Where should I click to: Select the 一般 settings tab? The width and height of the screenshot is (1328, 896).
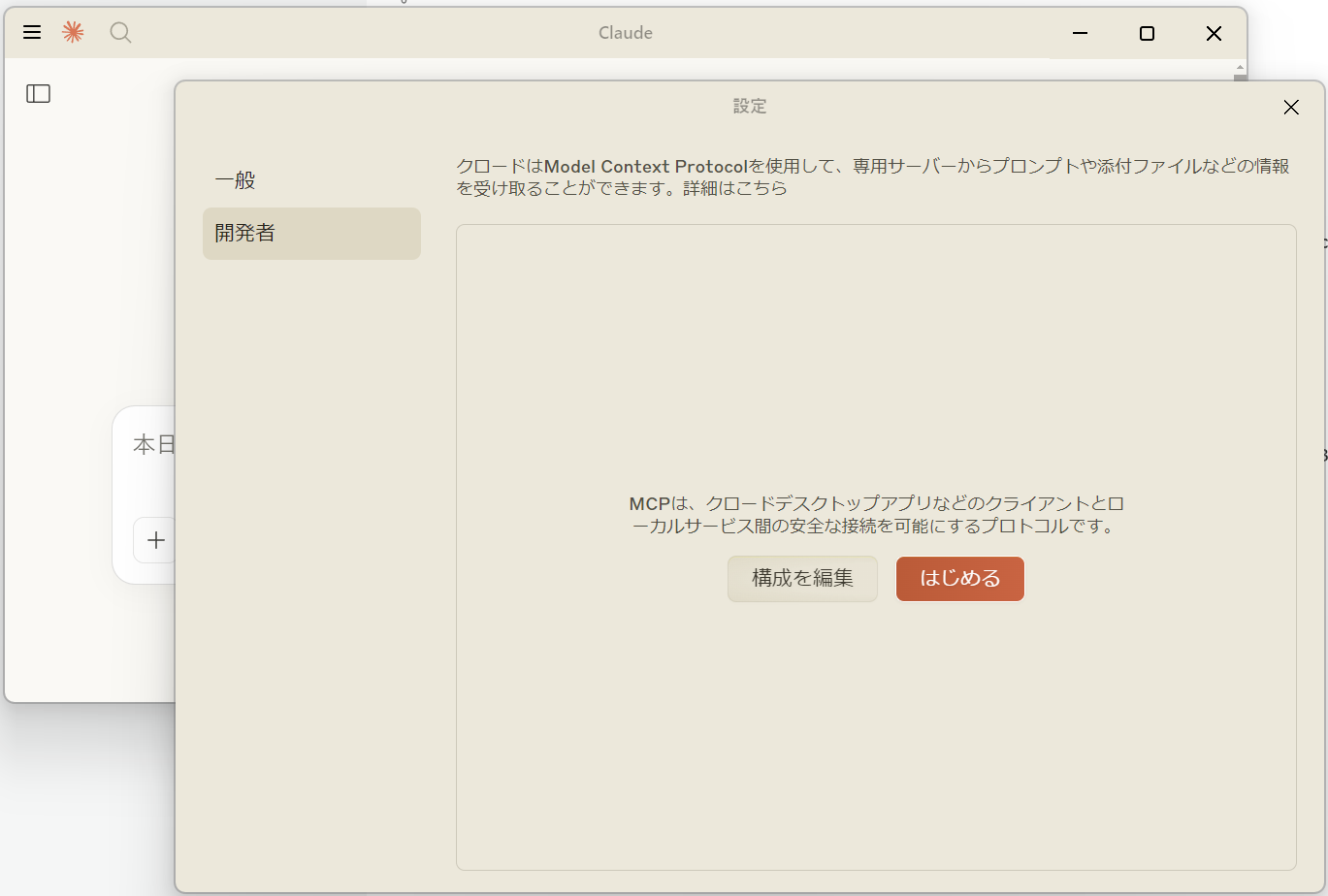tap(311, 180)
